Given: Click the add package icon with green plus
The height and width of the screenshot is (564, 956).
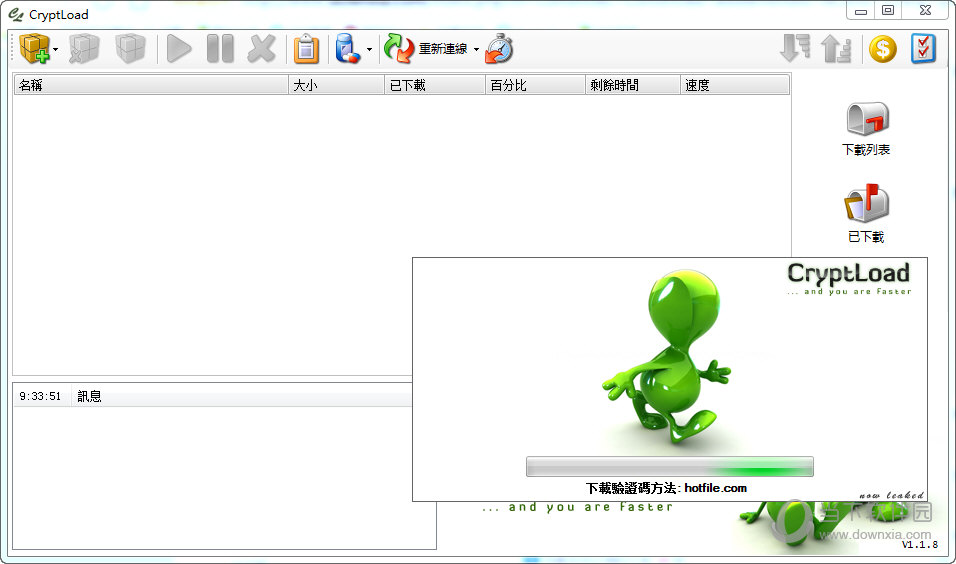Looking at the screenshot, I should coord(34,48).
